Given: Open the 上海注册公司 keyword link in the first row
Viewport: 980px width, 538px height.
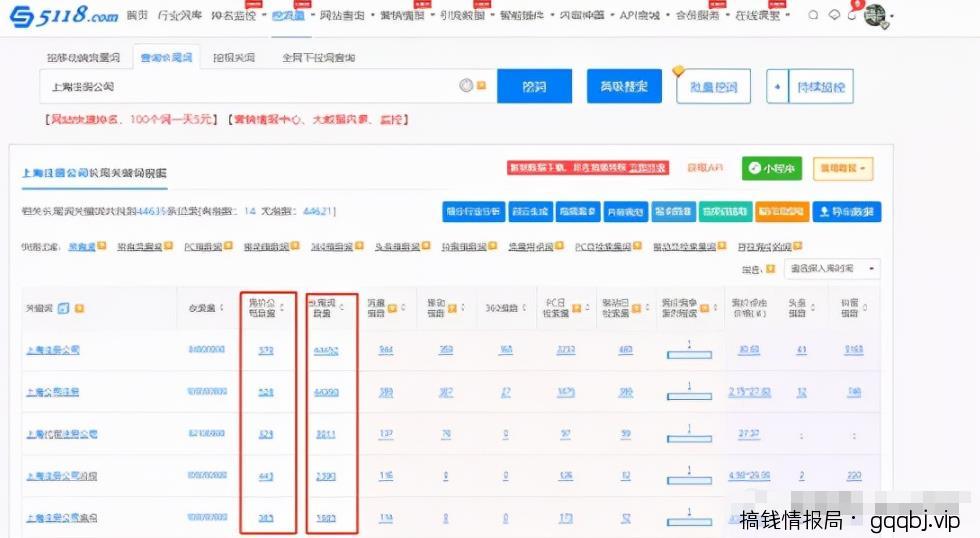Looking at the screenshot, I should (x=53, y=350).
